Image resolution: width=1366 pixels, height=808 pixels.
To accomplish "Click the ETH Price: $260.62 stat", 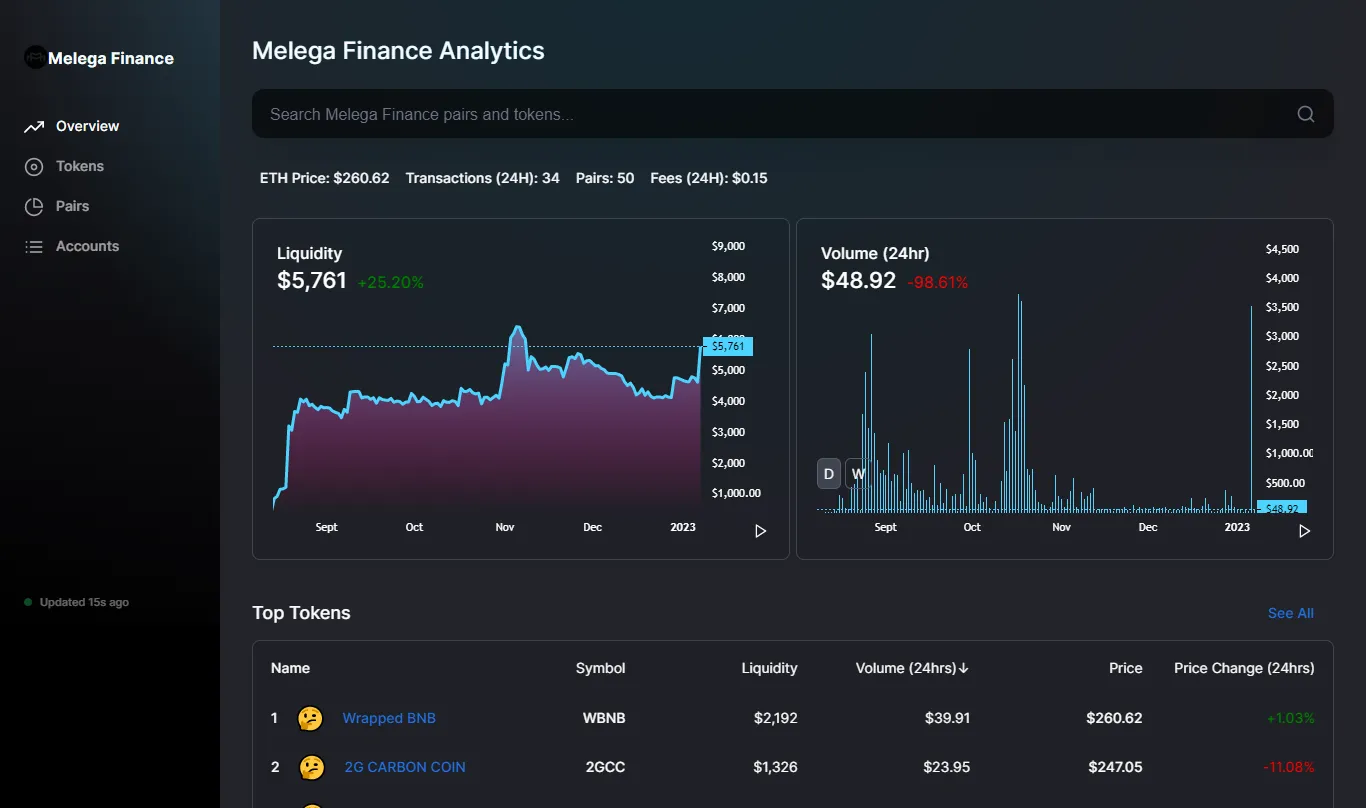I will (325, 178).
